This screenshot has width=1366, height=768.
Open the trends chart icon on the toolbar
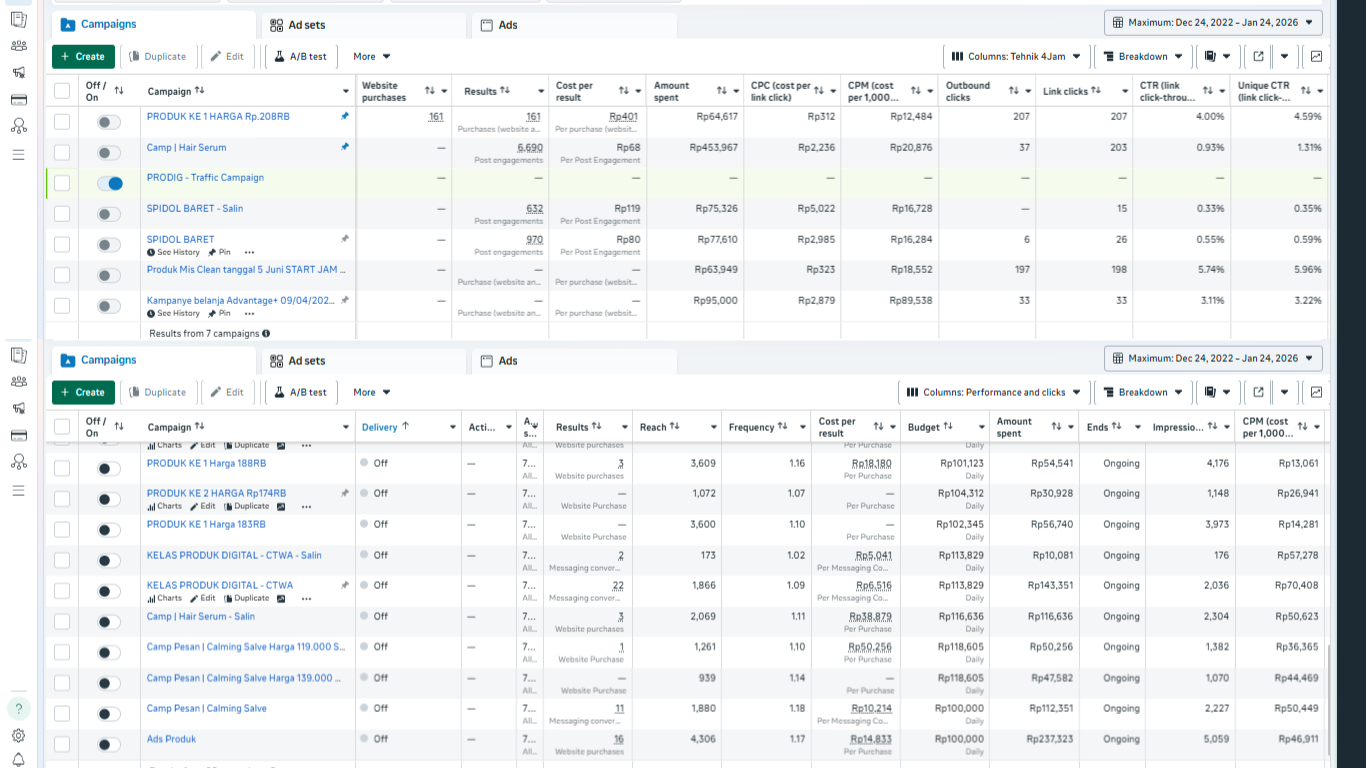pos(1315,56)
